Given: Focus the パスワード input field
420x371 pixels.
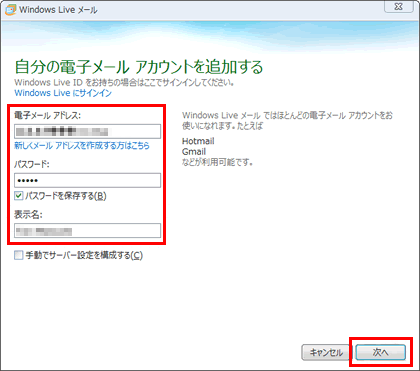Looking at the screenshot, I should [x=87, y=180].
